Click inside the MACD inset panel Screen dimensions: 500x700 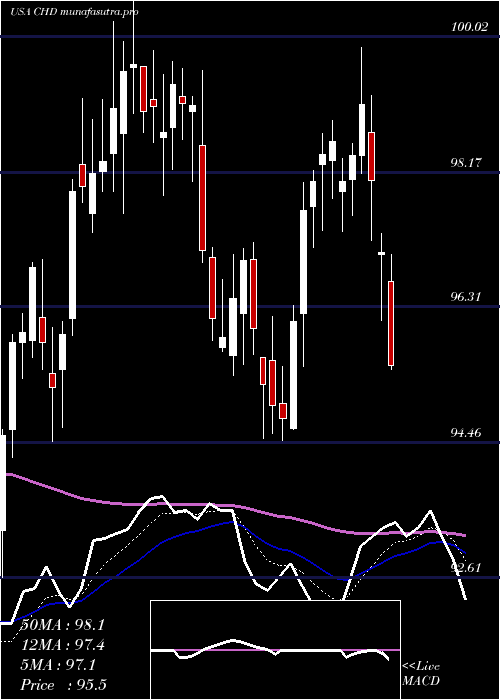tap(275, 650)
